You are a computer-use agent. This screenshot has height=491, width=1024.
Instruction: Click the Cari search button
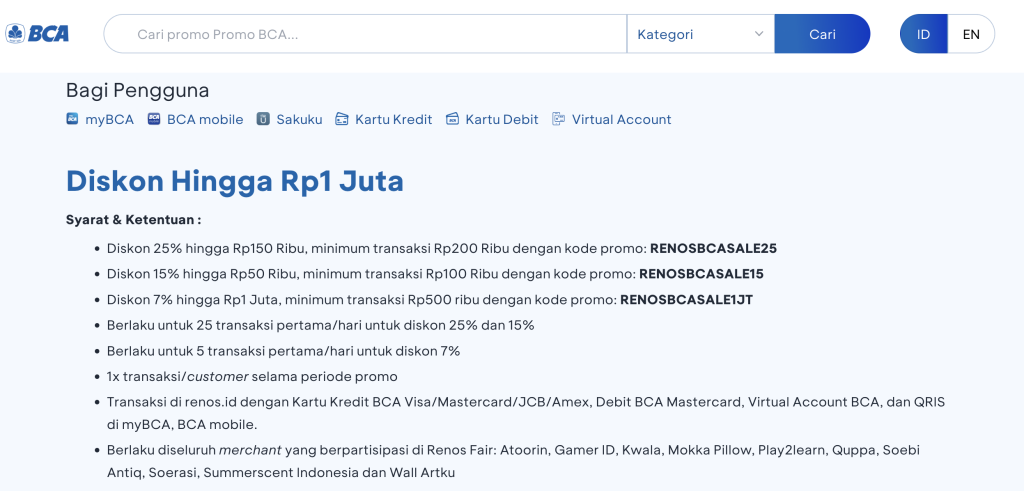coord(822,34)
